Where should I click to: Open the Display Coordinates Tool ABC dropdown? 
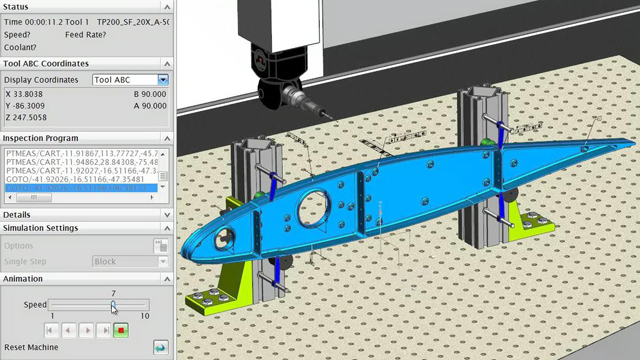pos(163,80)
